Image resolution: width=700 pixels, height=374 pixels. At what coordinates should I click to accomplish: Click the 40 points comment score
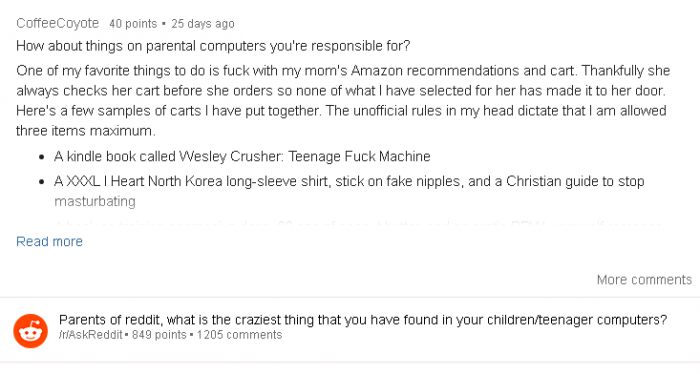[133, 24]
